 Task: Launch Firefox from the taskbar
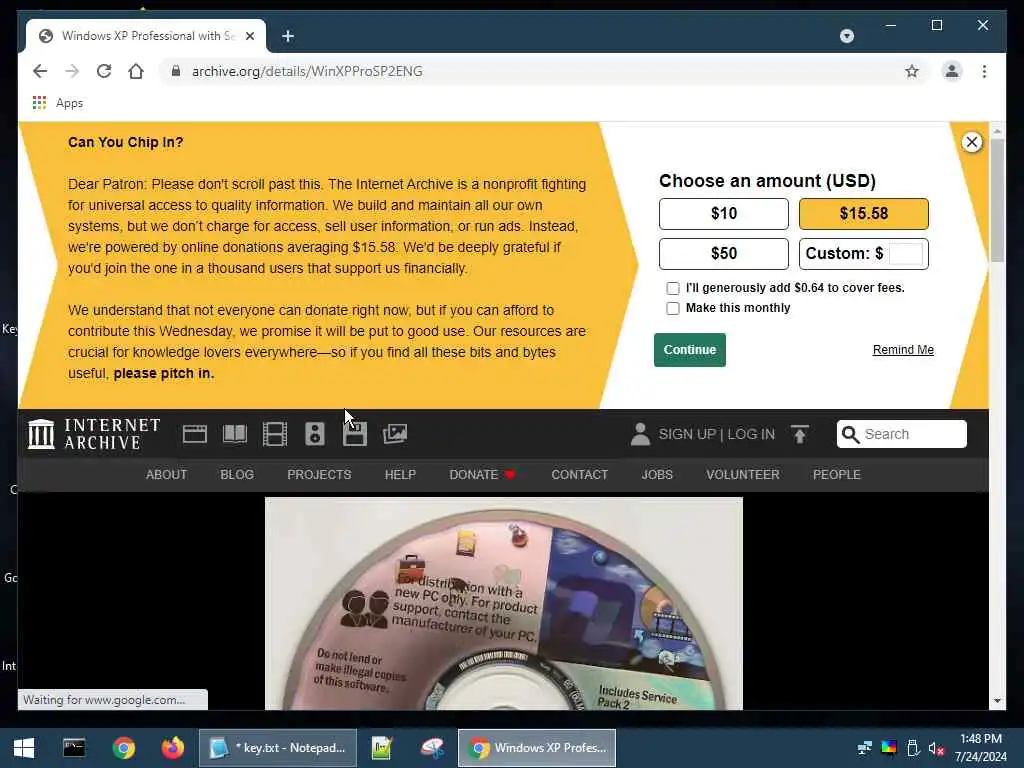coord(173,748)
